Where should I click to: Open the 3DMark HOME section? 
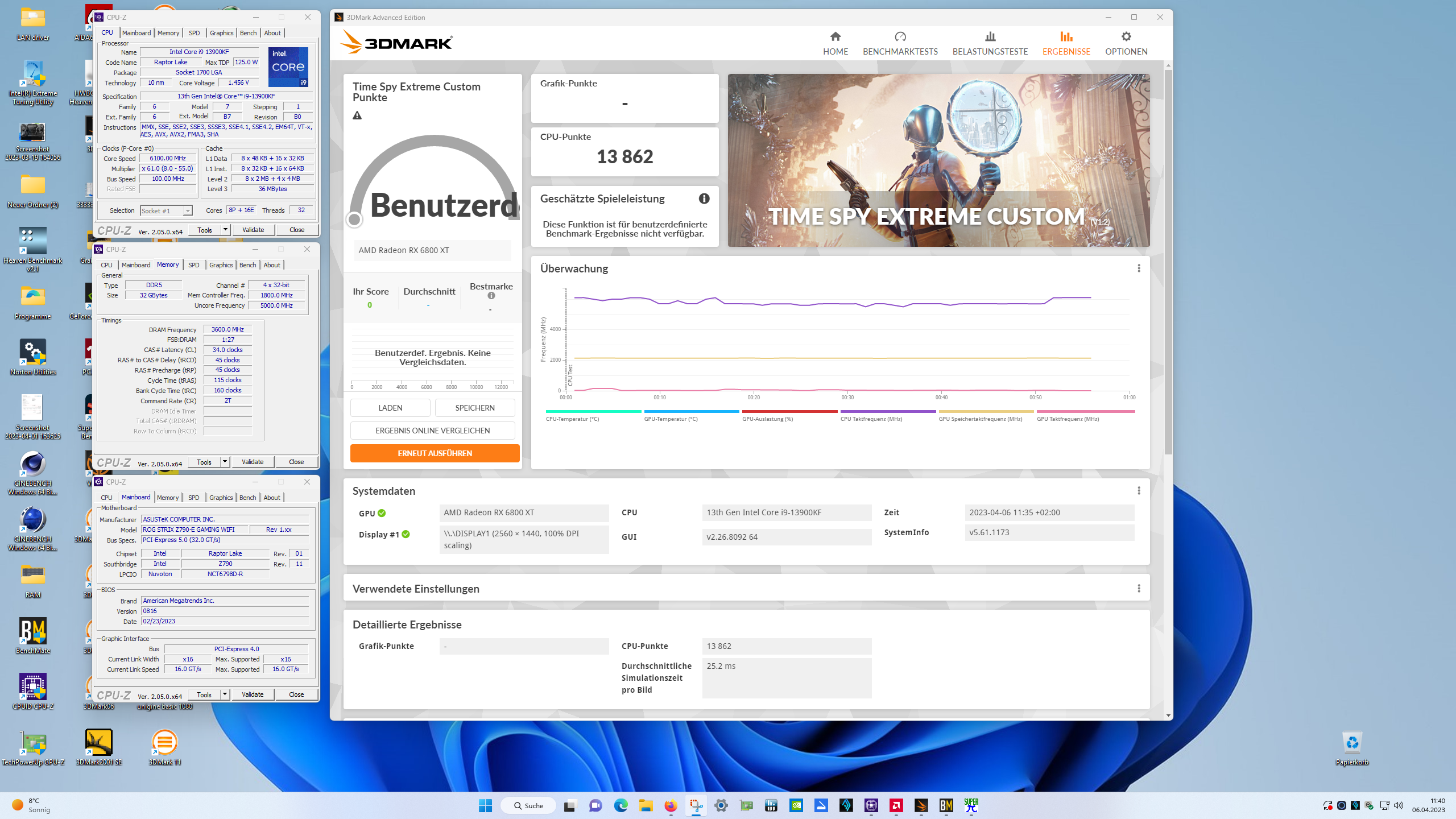pos(835,43)
